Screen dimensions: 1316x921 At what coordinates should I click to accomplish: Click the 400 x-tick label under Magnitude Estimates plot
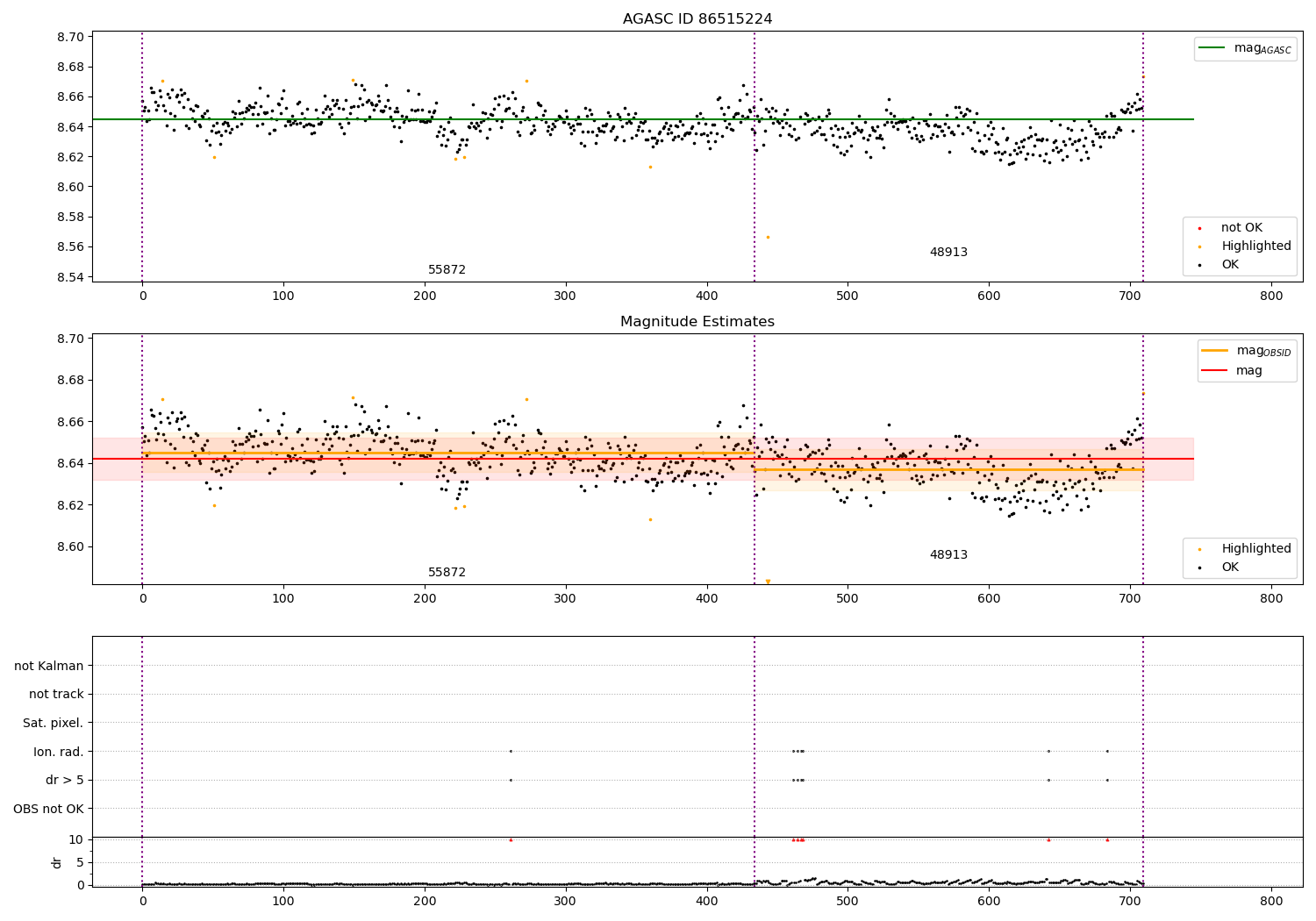click(x=706, y=599)
